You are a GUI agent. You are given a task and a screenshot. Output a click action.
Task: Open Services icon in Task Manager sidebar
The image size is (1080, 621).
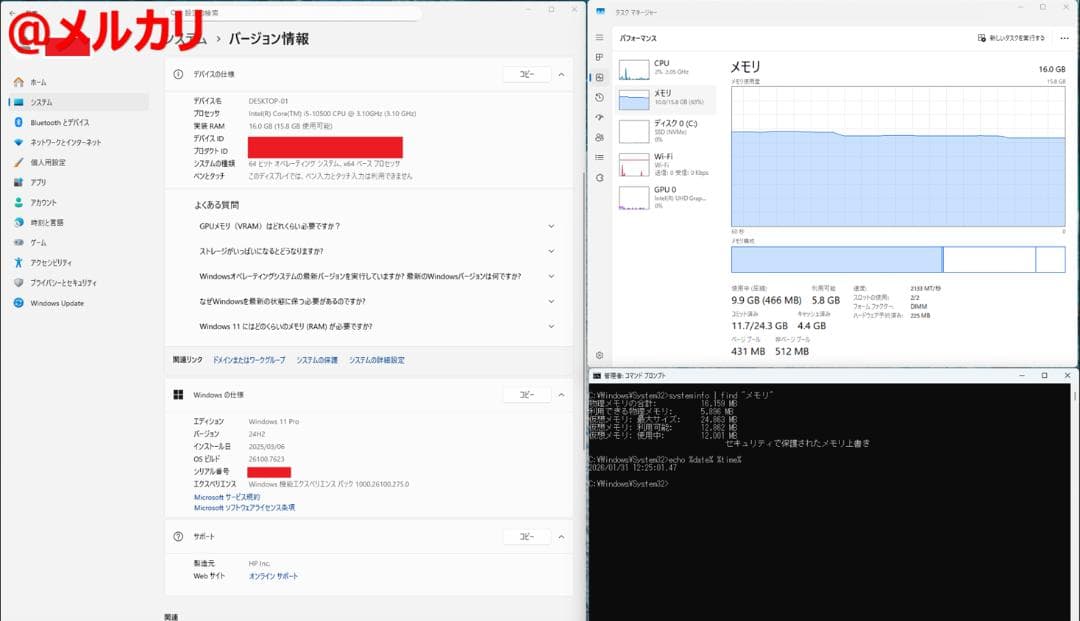pos(599,177)
